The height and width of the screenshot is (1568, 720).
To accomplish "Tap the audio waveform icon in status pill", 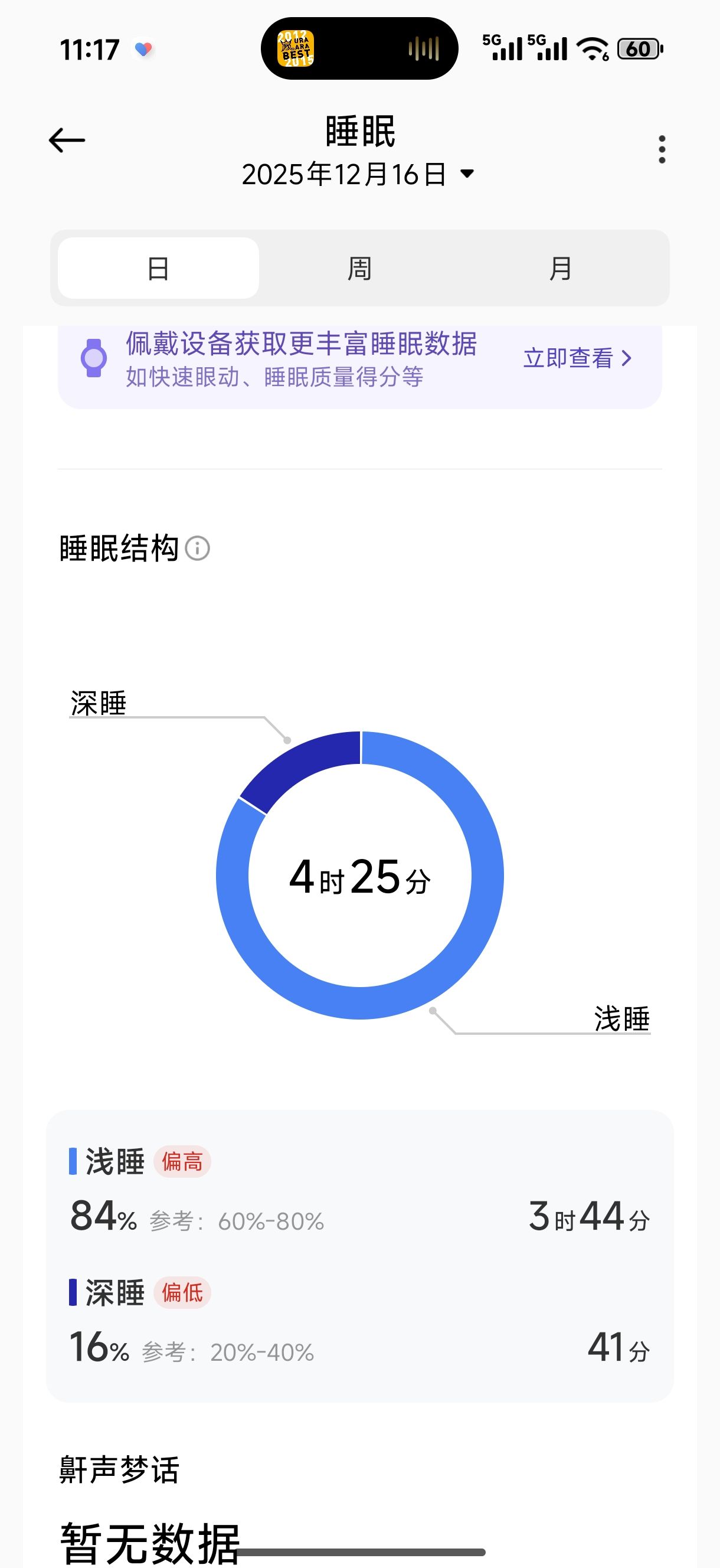I will (424, 48).
